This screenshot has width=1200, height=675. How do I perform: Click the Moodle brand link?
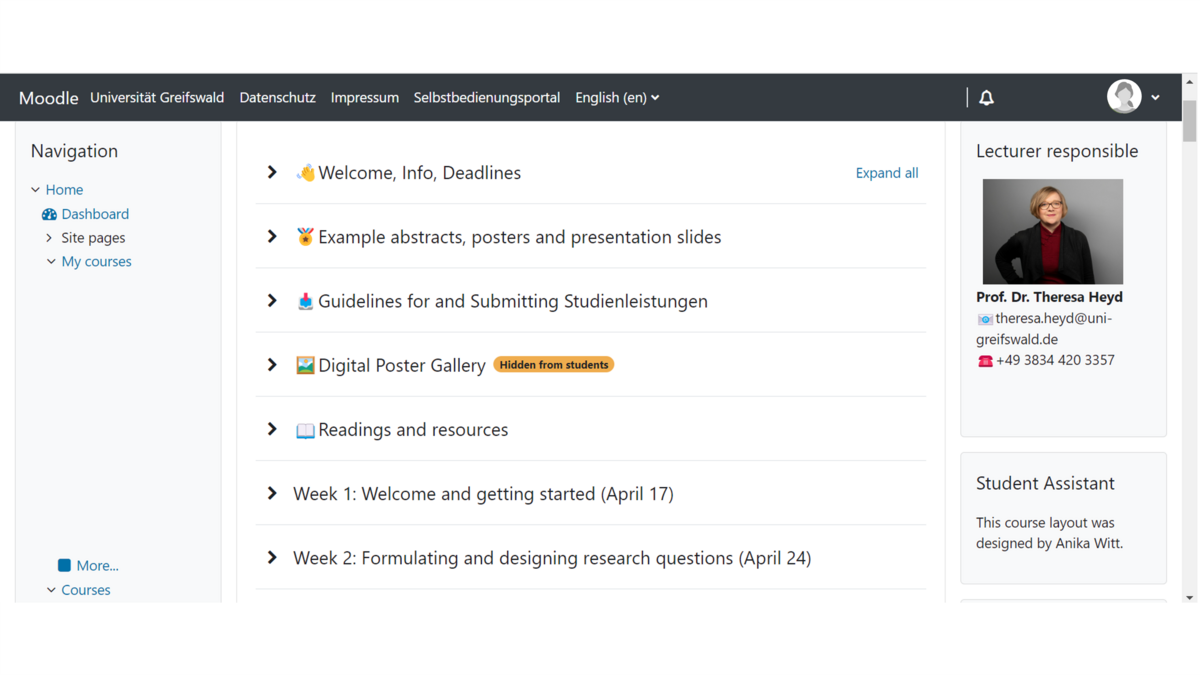click(x=48, y=98)
